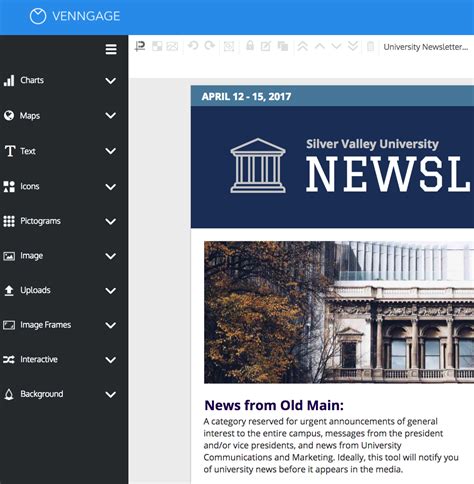Select the paragraph beginning A category reserved

pyautogui.click(x=331, y=445)
